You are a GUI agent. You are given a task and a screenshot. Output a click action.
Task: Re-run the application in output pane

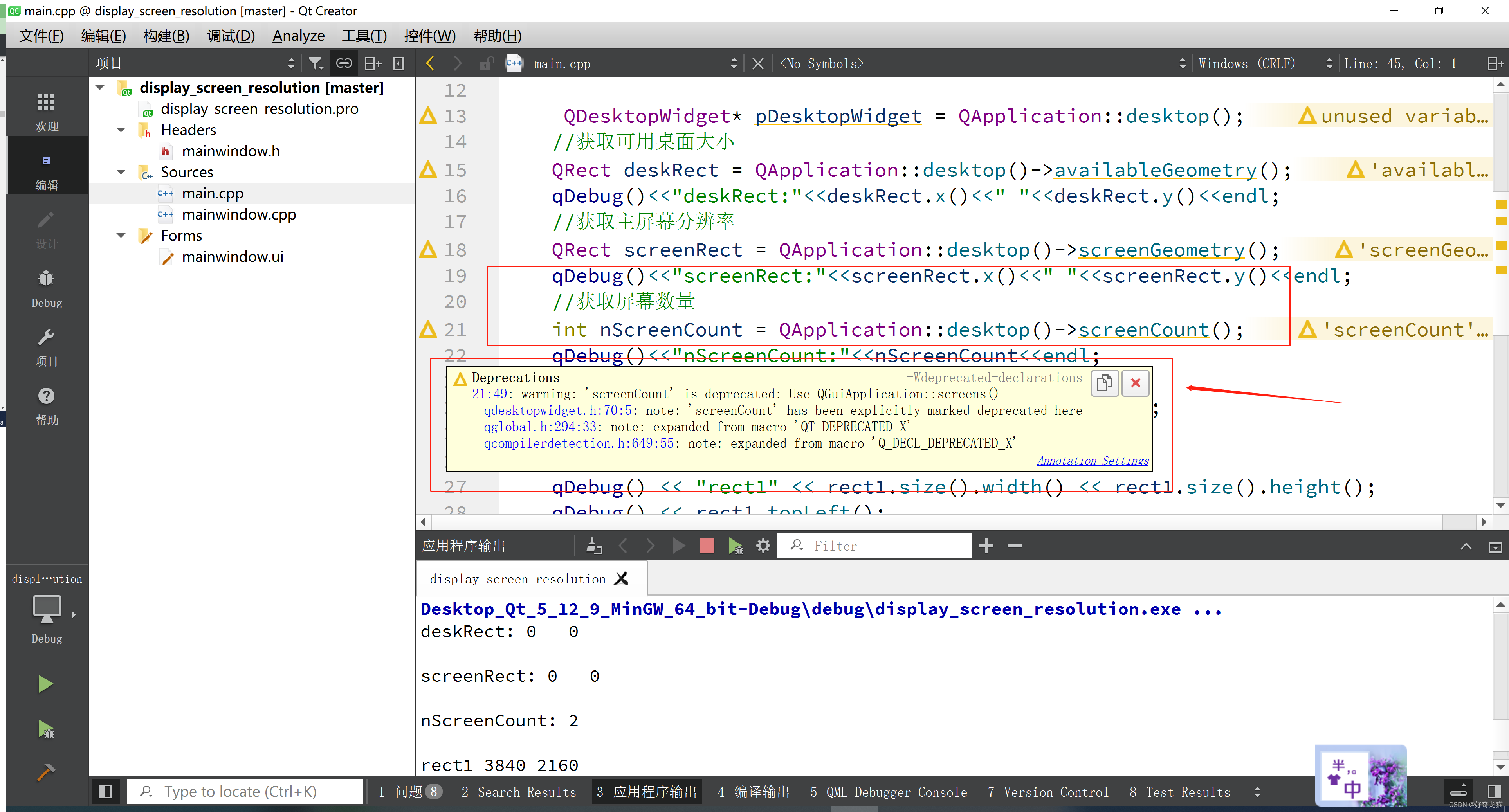tap(678, 546)
